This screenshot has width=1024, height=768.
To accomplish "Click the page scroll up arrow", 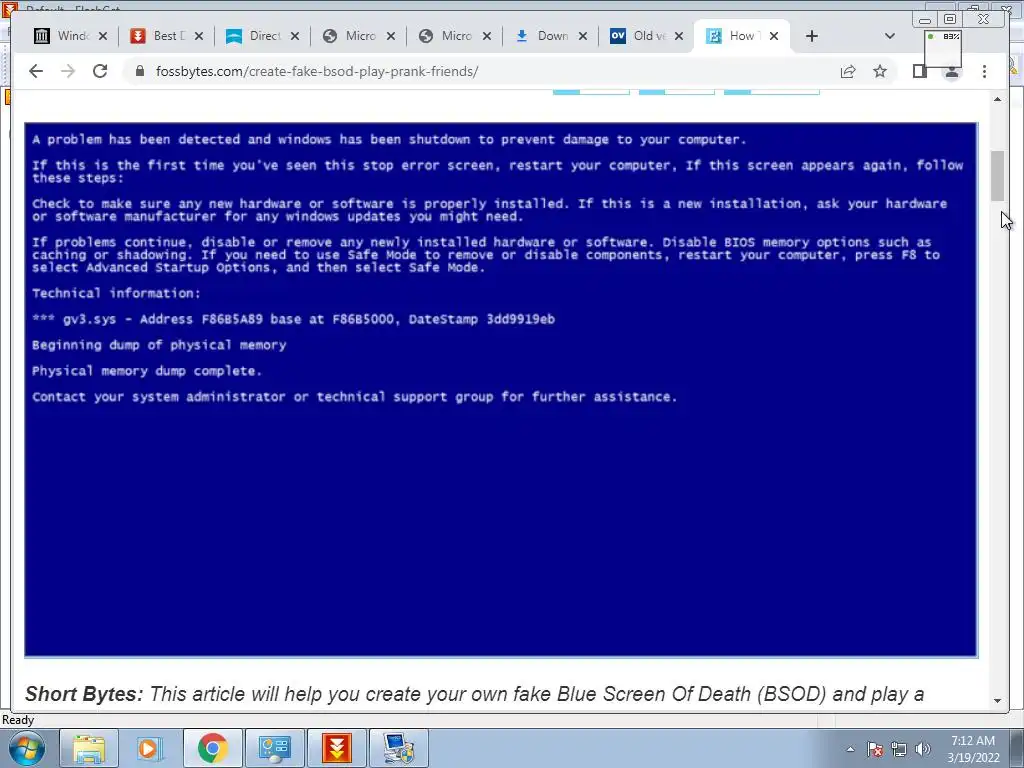I will 997,99.
